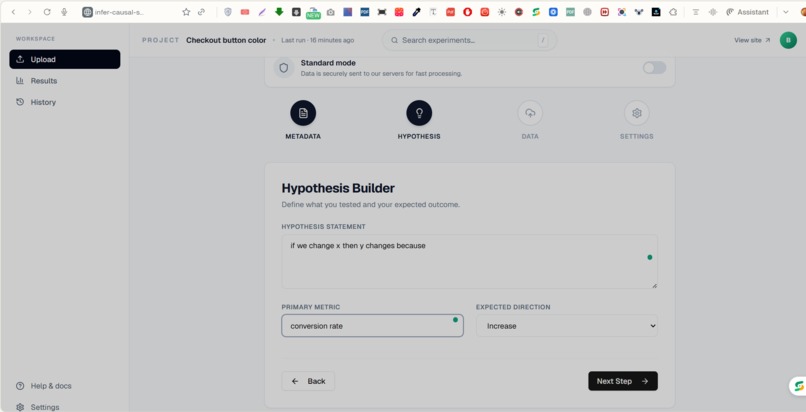Click the black download-box extension icon
The width and height of the screenshot is (806, 412).
click(x=296, y=12)
